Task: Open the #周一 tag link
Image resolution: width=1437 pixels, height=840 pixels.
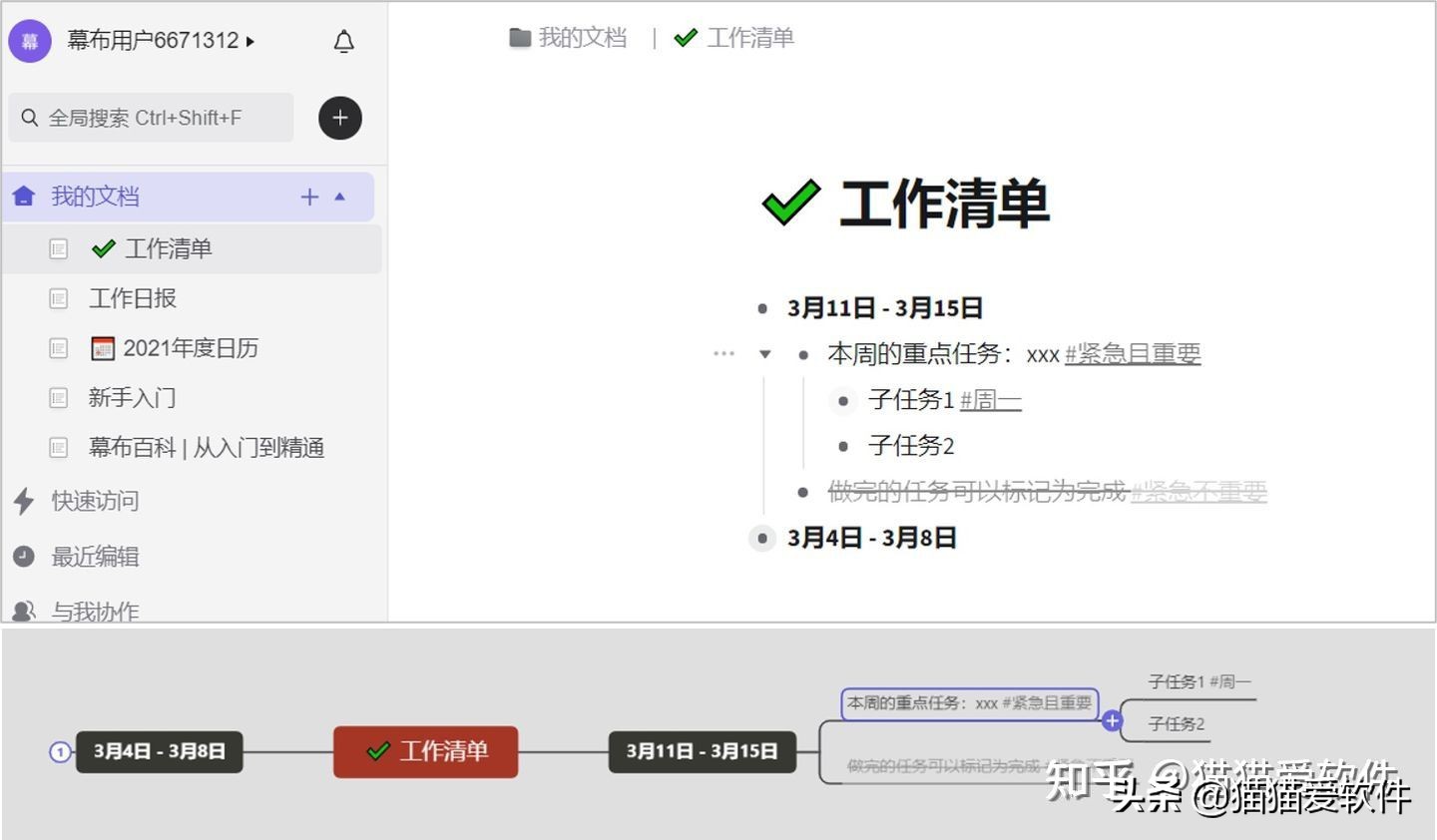Action: [989, 400]
